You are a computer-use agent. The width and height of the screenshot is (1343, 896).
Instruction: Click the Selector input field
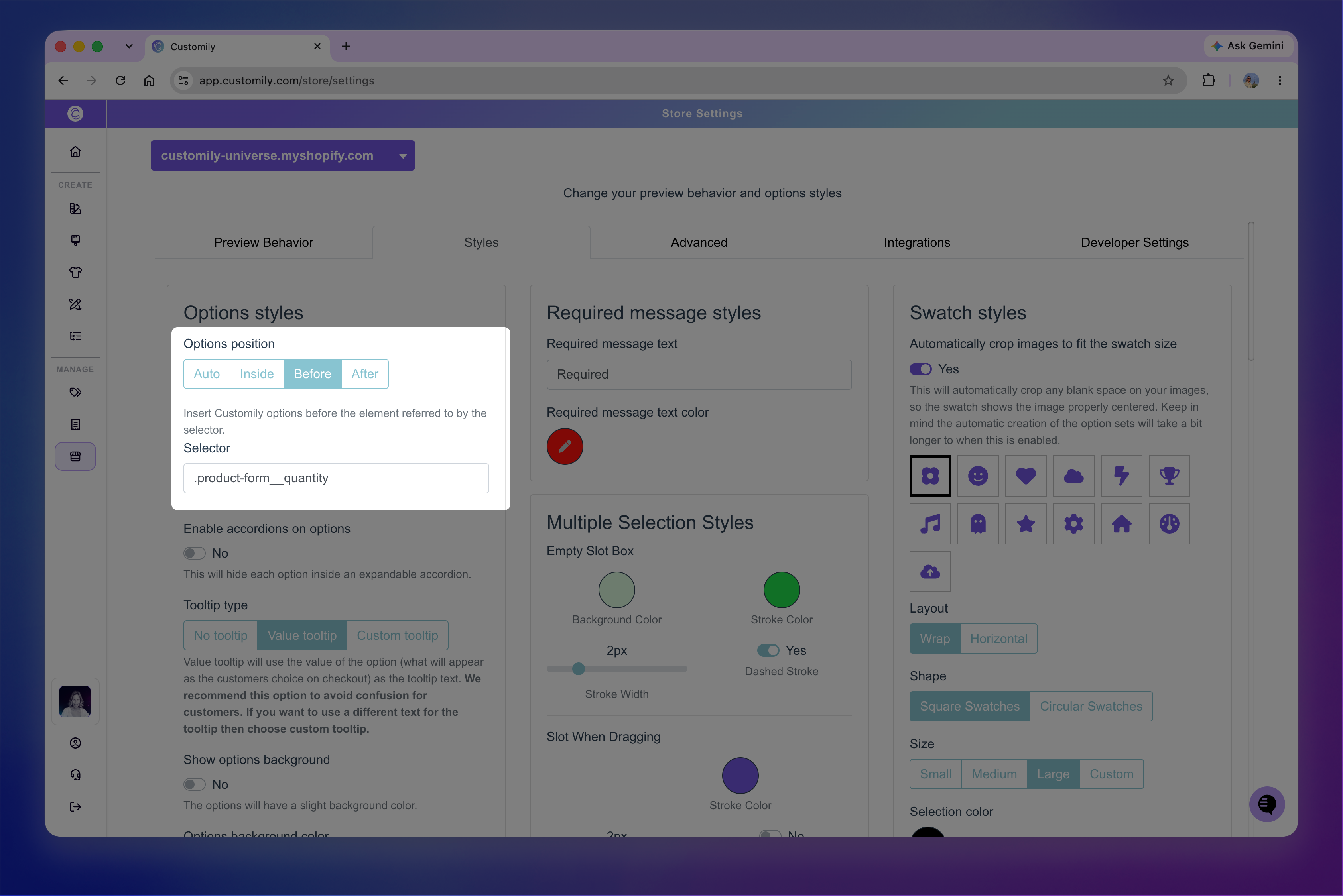(336, 478)
